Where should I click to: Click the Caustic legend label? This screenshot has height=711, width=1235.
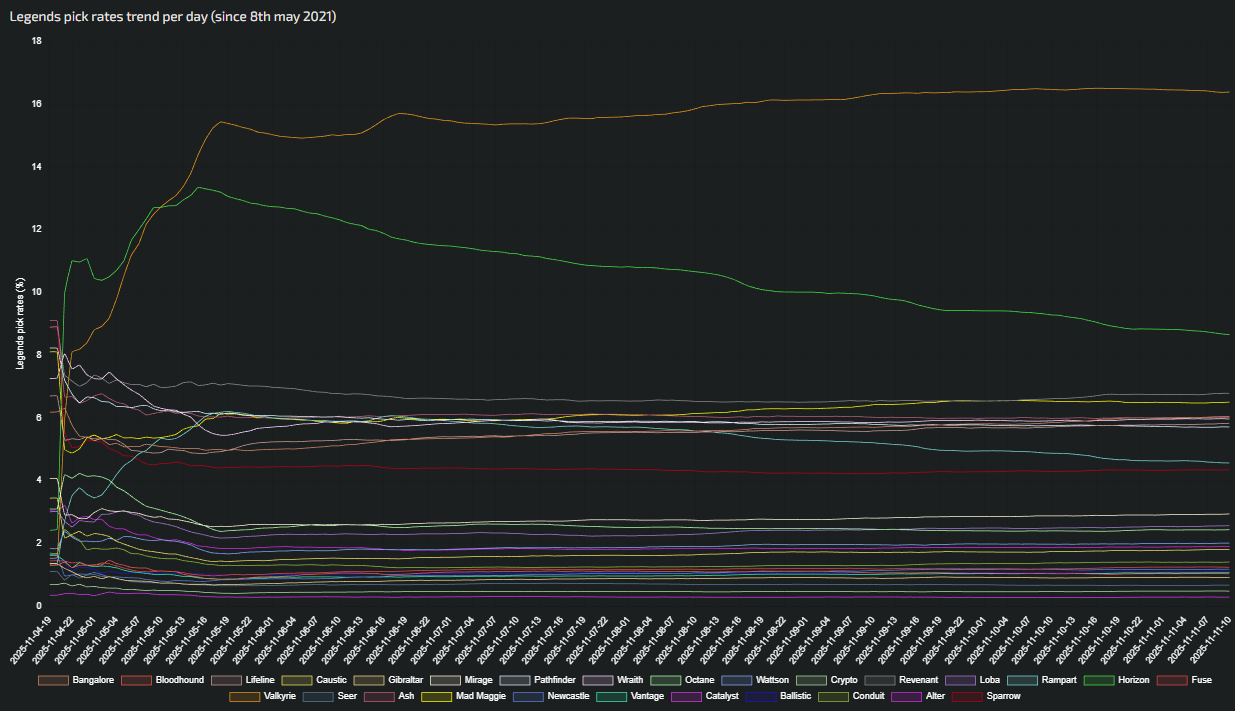(x=331, y=680)
